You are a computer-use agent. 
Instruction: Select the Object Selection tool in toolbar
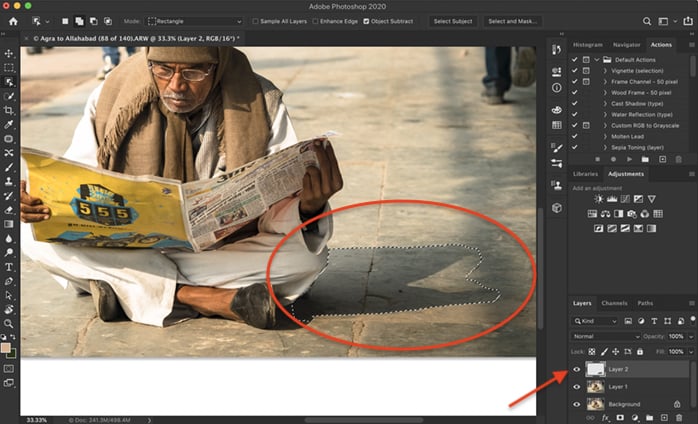click(x=8, y=82)
